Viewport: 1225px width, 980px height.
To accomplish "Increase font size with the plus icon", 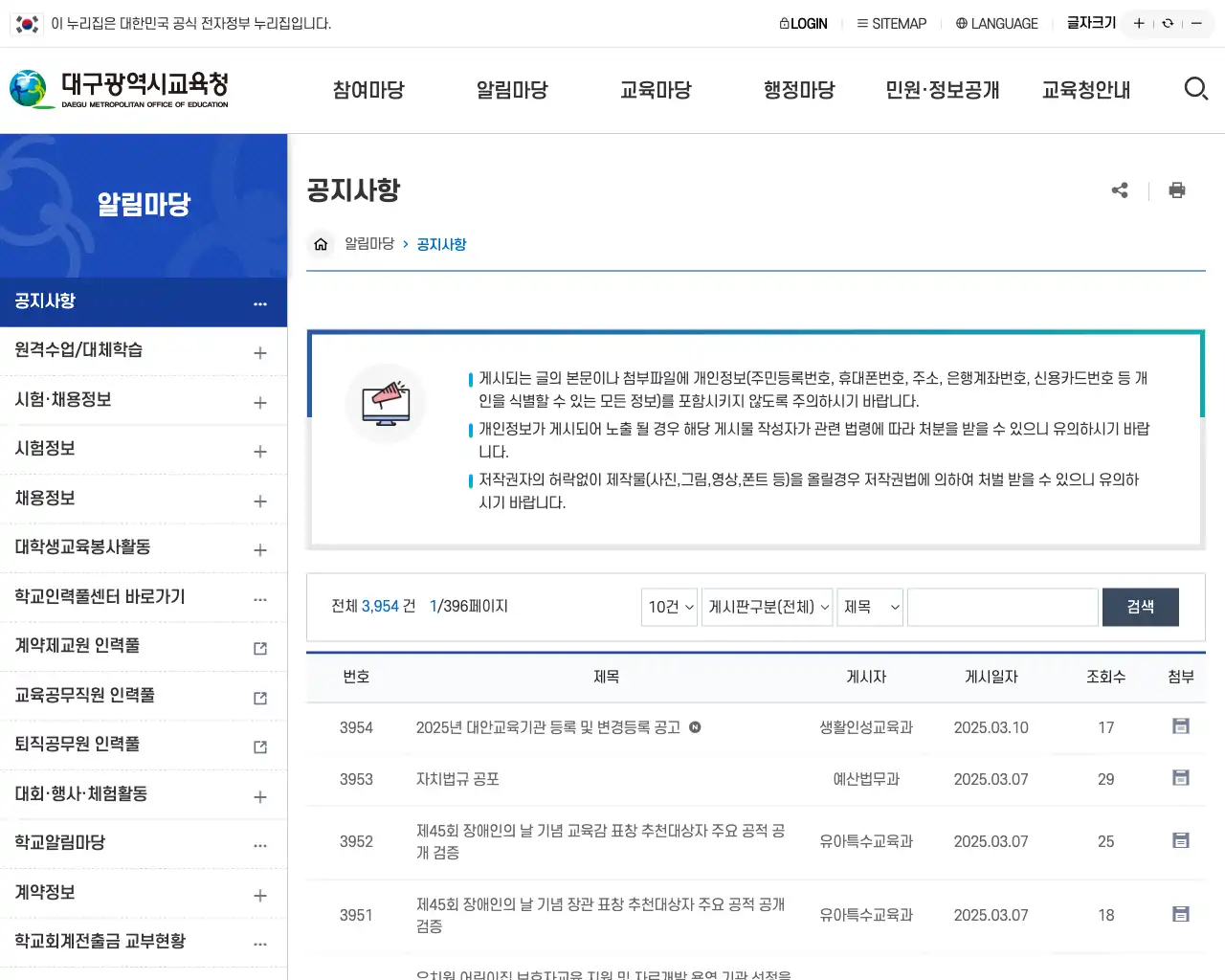I will coord(1138,22).
